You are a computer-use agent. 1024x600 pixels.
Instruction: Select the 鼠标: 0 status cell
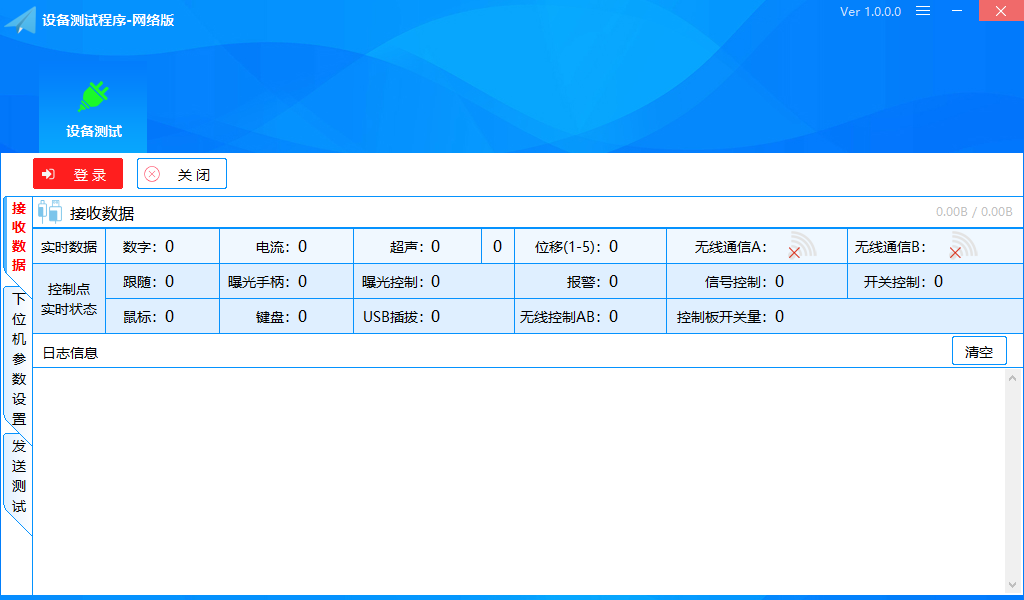click(x=163, y=317)
